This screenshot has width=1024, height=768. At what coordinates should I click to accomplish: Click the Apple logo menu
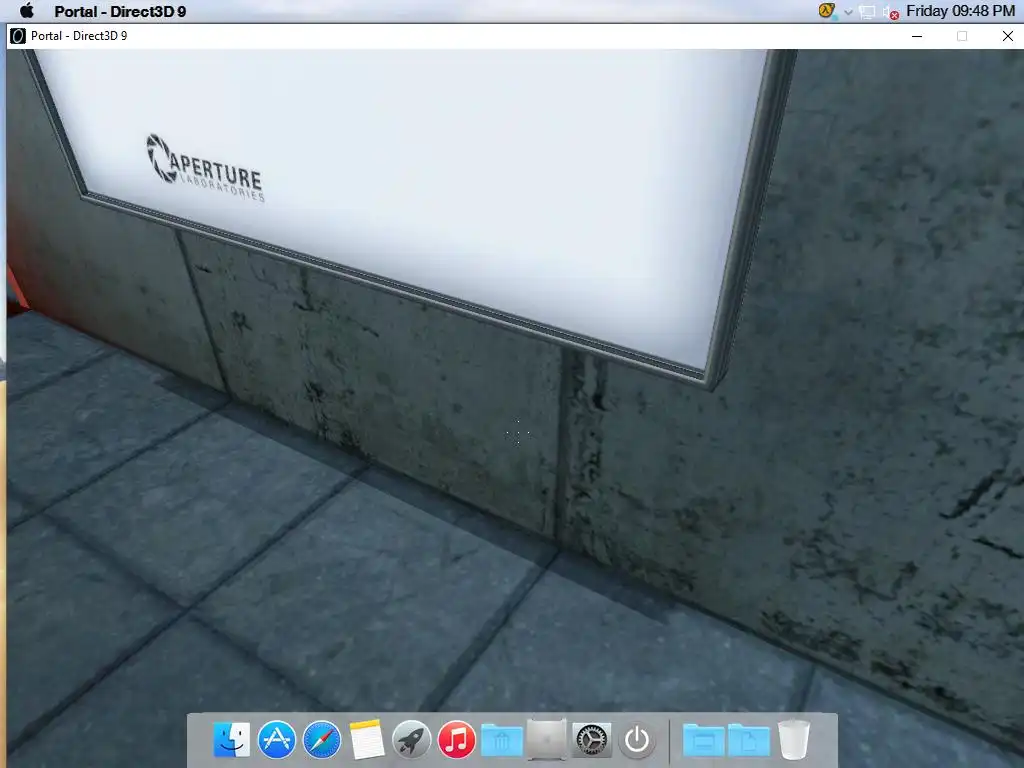click(x=27, y=11)
